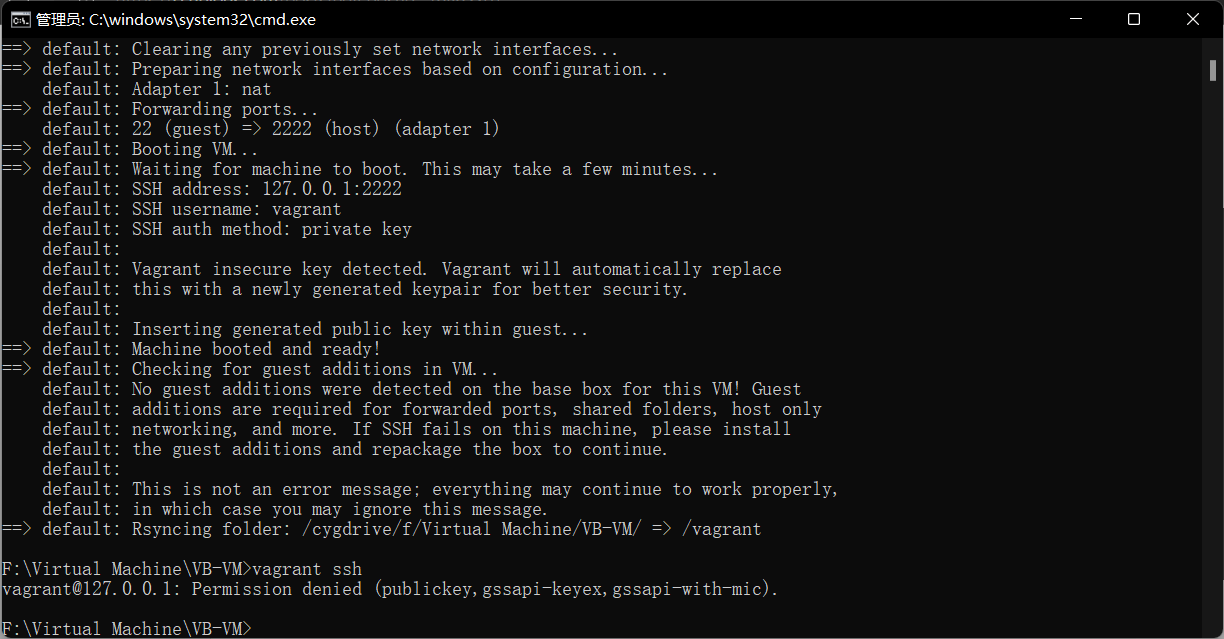The image size is (1224, 639).
Task: Click the typed "vagrant ssh" command
Action: 307,569
